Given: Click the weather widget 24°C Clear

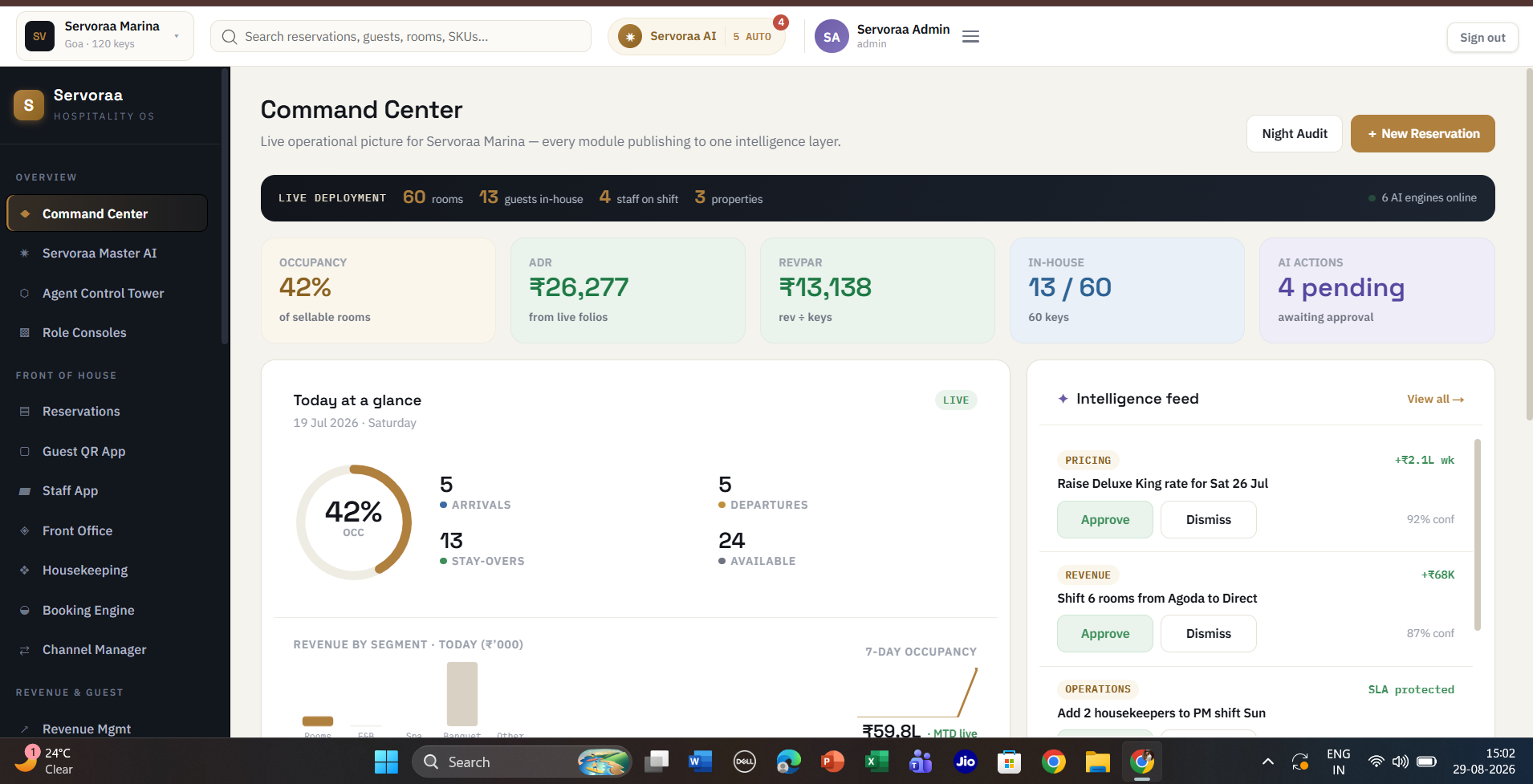Looking at the screenshot, I should (45, 761).
